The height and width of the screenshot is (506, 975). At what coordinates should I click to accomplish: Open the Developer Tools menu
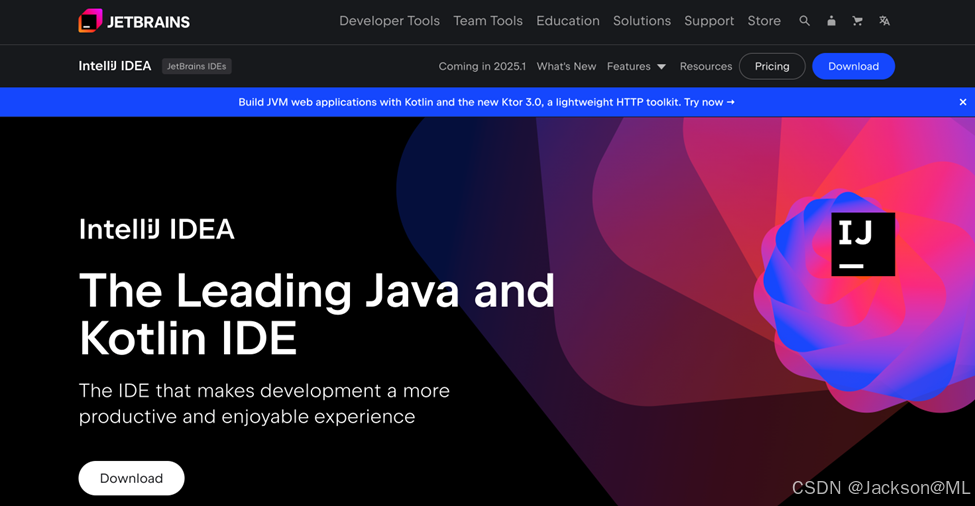[389, 21]
